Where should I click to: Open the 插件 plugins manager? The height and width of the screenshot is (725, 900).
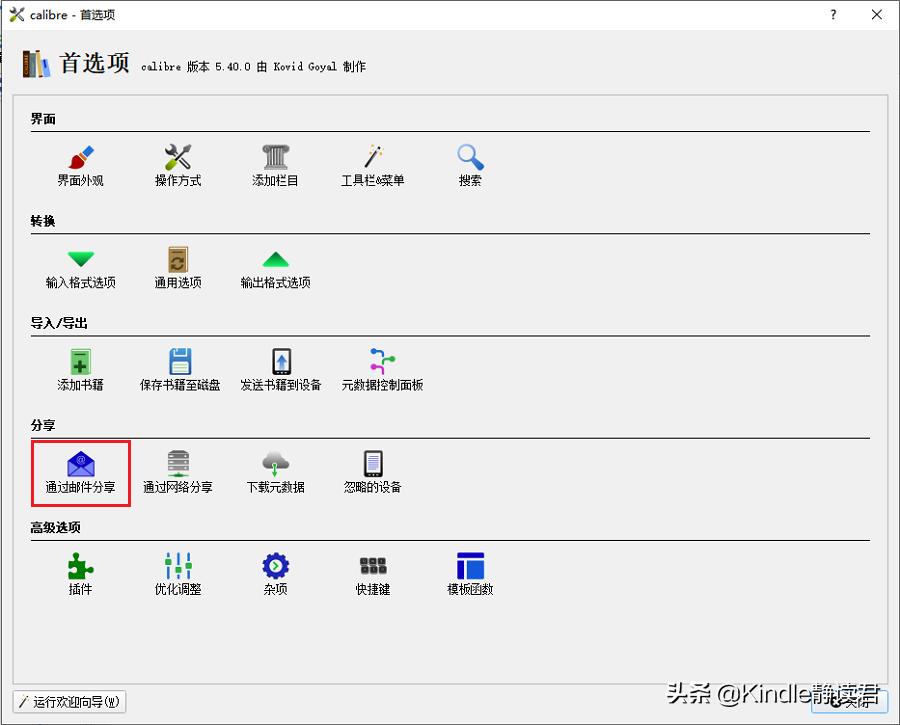pos(80,572)
